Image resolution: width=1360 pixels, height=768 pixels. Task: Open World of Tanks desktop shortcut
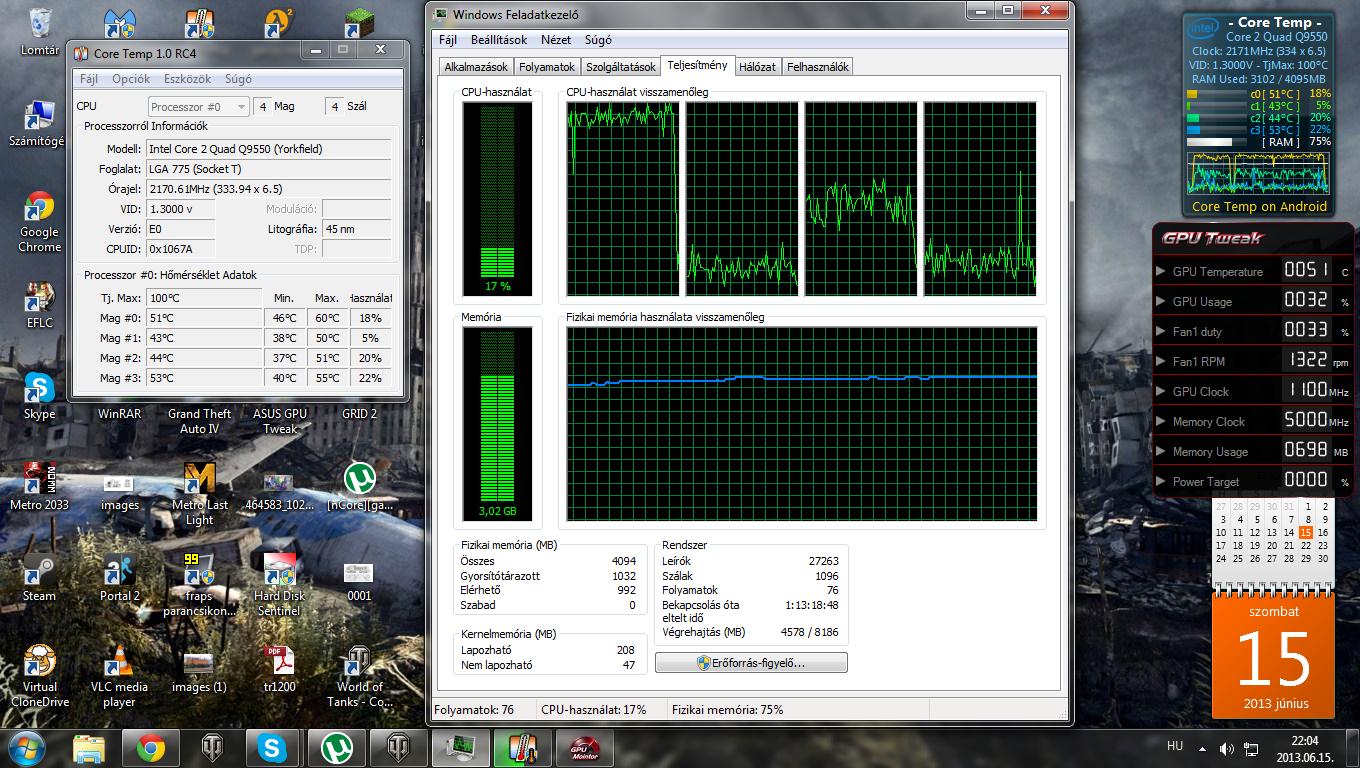tap(360, 677)
